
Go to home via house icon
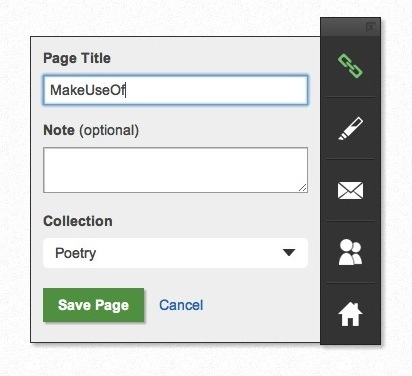pyautogui.click(x=350, y=314)
